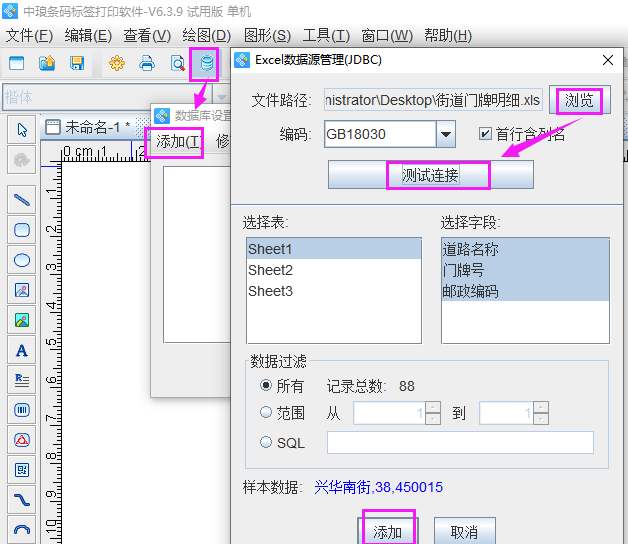Select the 所有 radio button
This screenshot has width=628, height=544.
click(x=266, y=385)
